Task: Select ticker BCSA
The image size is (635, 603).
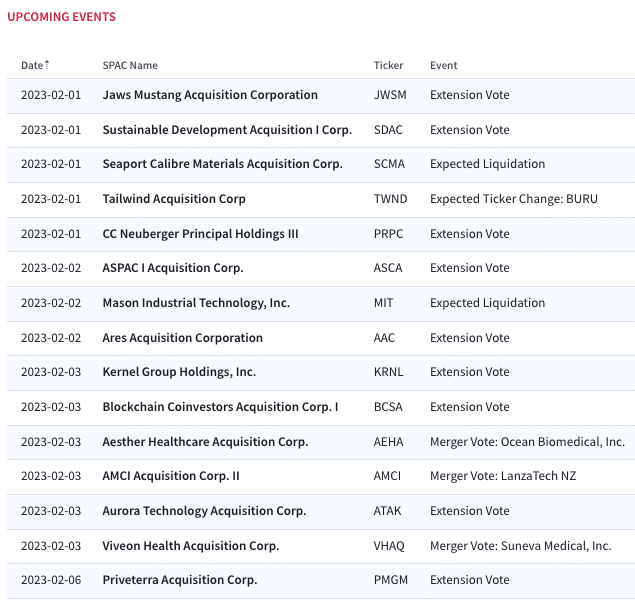Action: [388, 407]
